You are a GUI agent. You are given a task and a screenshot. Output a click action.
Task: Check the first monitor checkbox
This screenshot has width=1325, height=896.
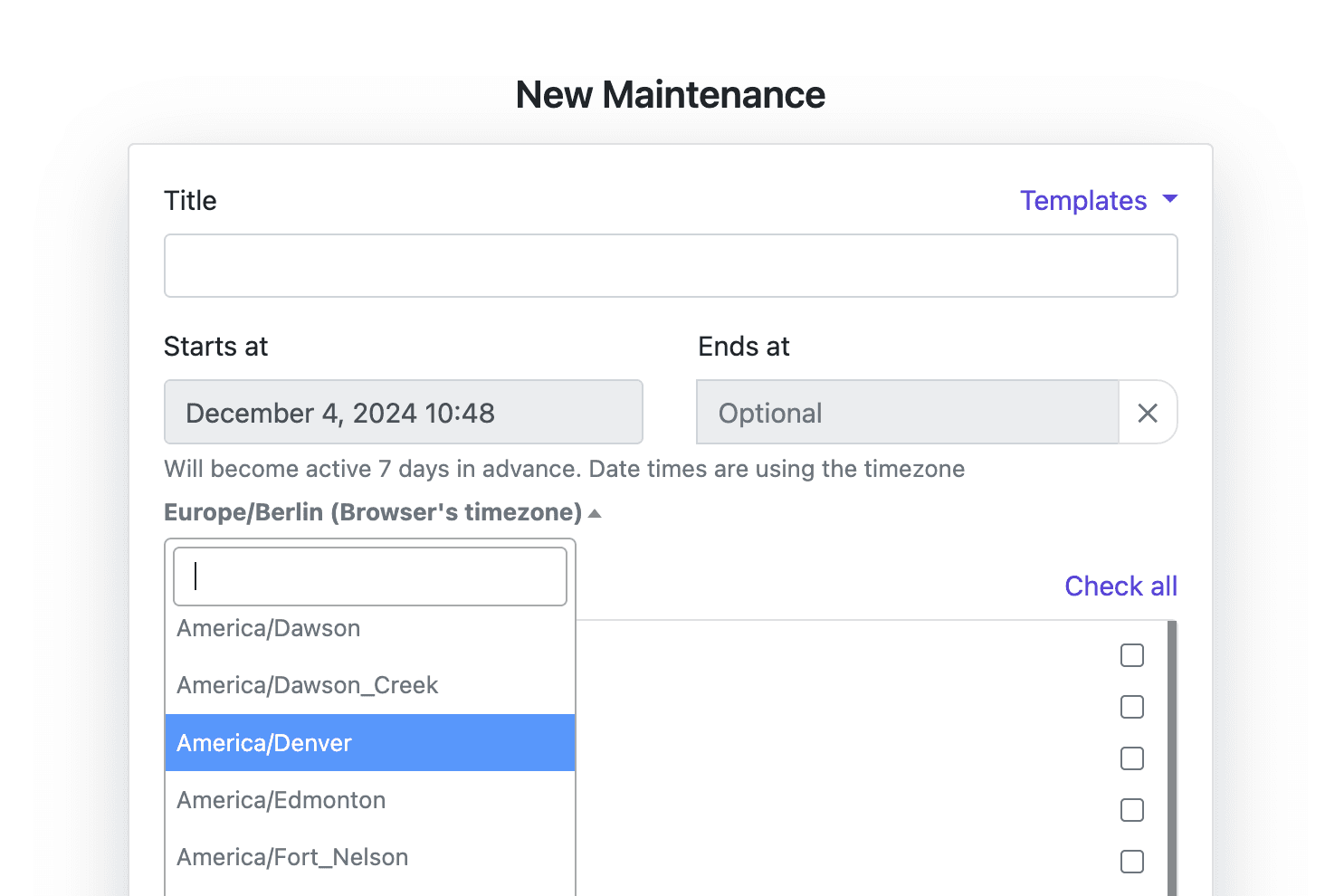pyautogui.click(x=1131, y=654)
